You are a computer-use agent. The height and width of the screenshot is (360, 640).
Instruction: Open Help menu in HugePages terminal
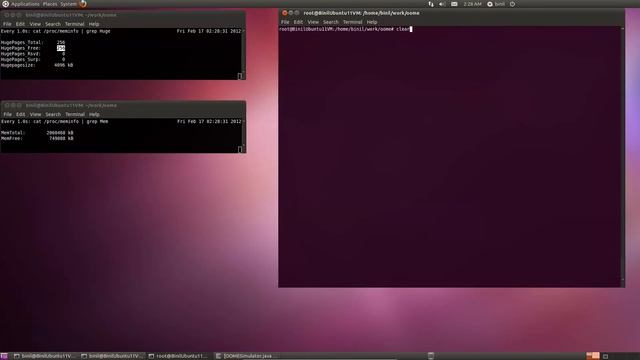(94, 24)
